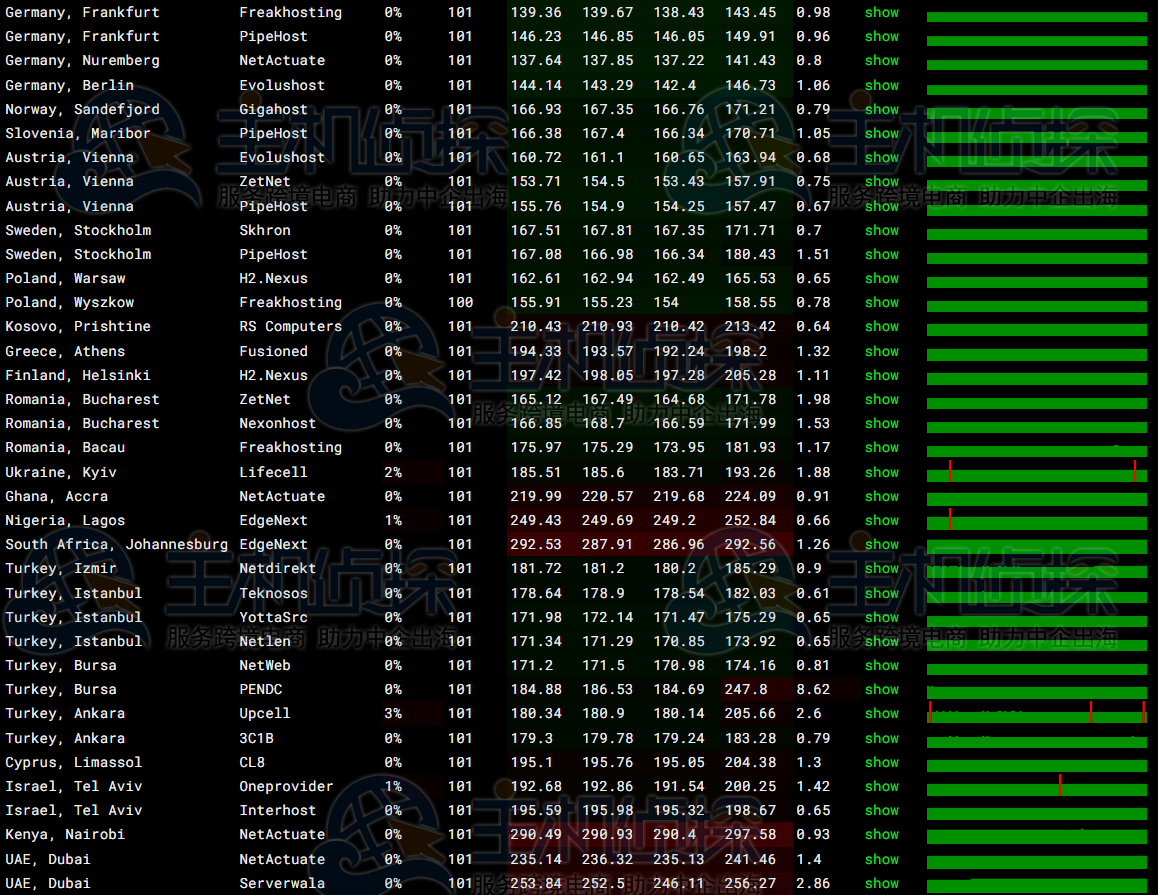Select the 'Fusioned' provider text
Image resolution: width=1158 pixels, height=895 pixels.
[x=273, y=352]
